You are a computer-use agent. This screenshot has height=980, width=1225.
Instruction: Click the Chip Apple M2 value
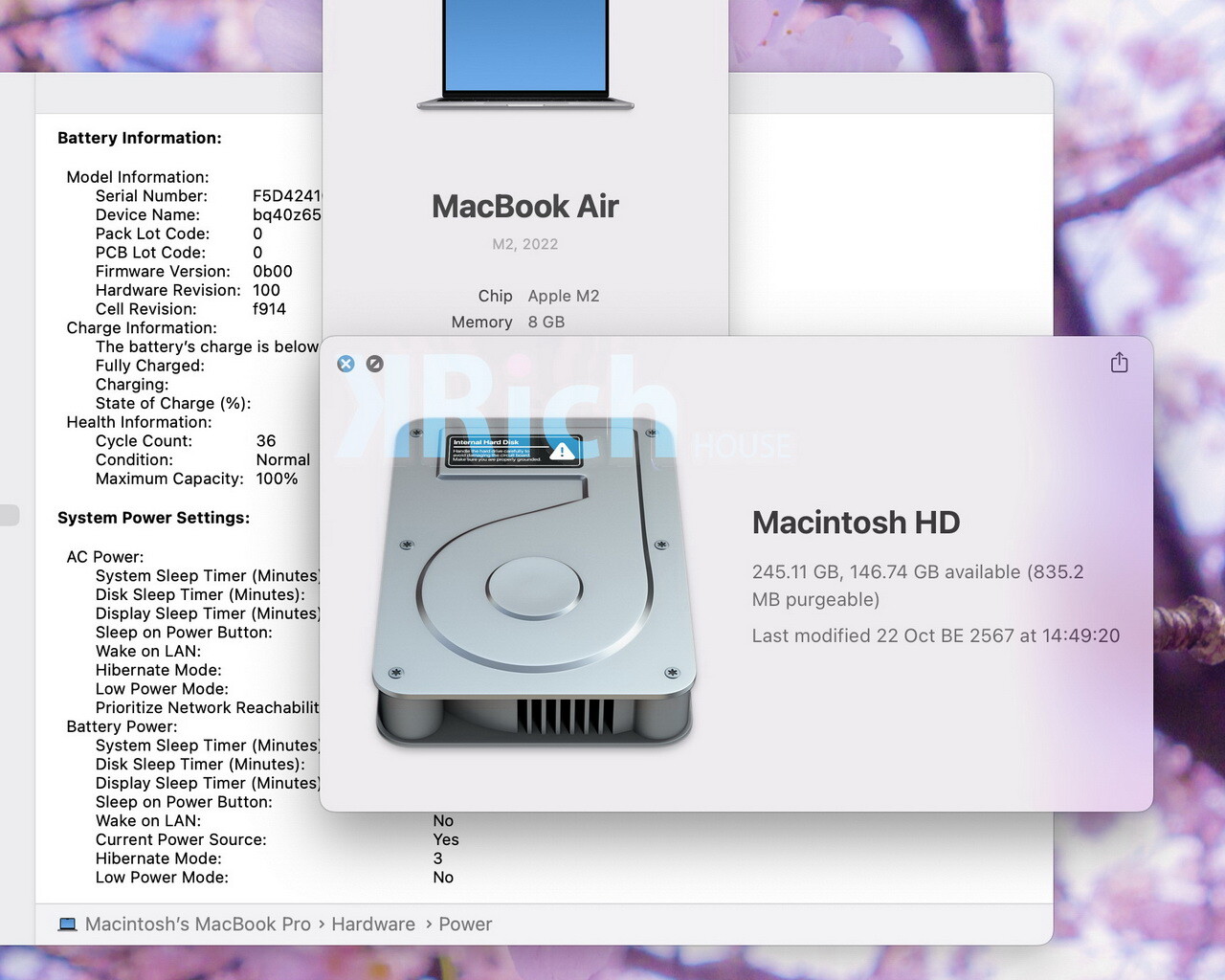tap(564, 296)
